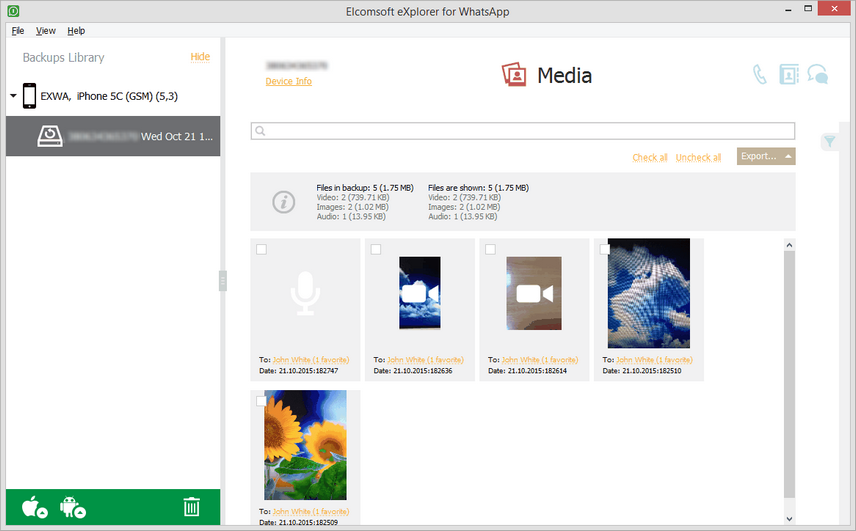Click the media list vertical scrollbar

pyautogui.click(x=789, y=374)
